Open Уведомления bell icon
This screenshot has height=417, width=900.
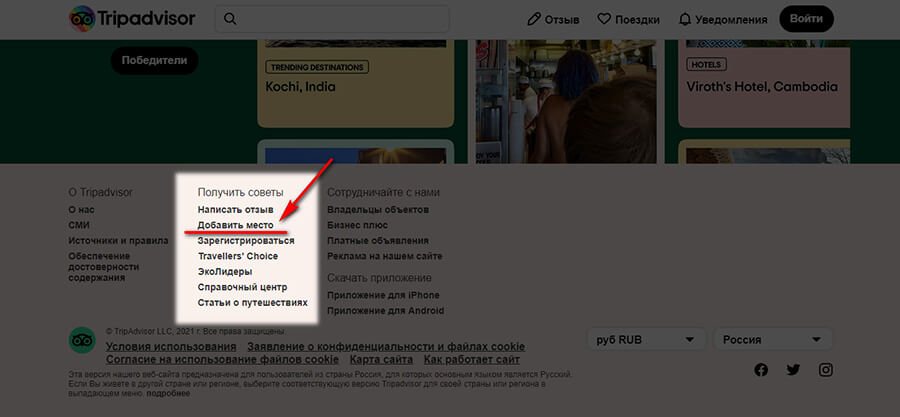685,19
